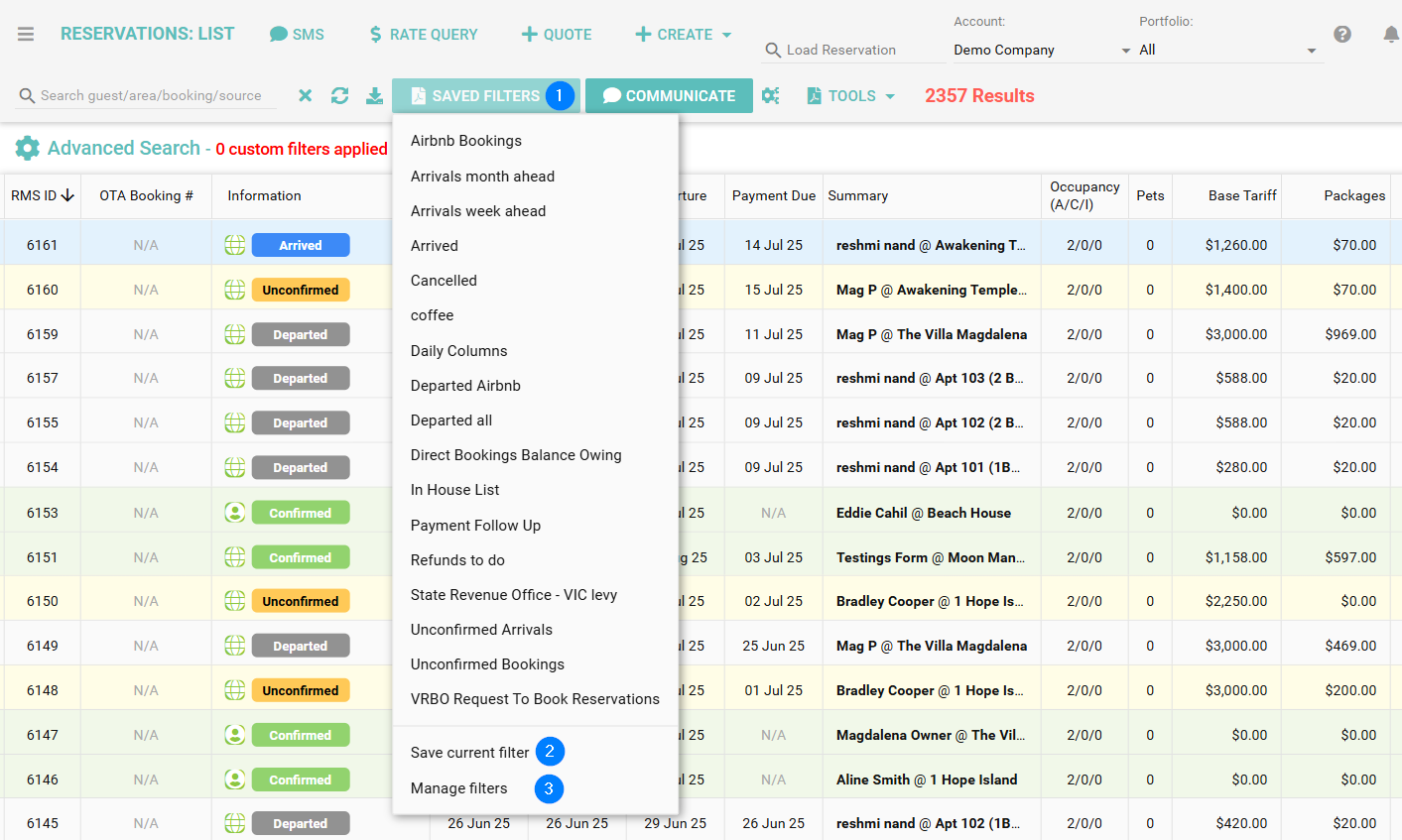This screenshot has width=1402, height=840.
Task: Click the download export icon
Action: click(x=374, y=95)
